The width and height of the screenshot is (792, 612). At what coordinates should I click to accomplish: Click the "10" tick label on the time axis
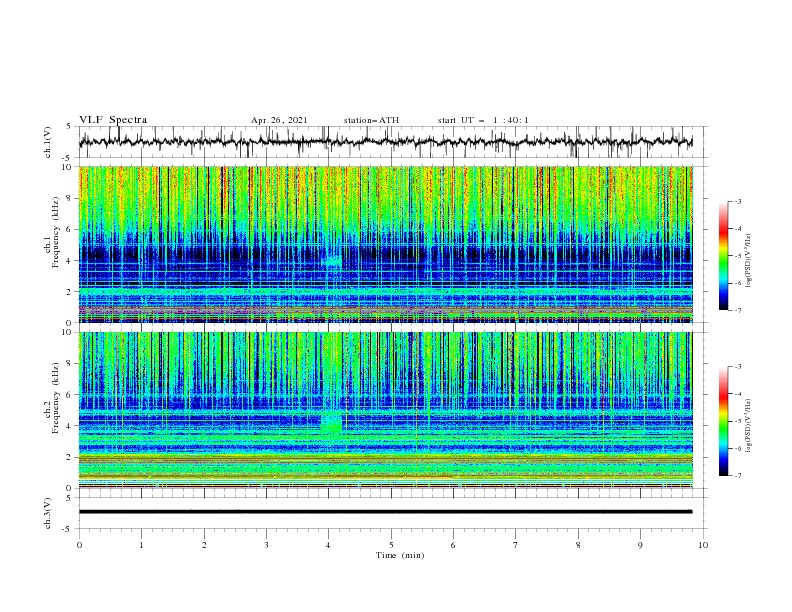click(703, 545)
